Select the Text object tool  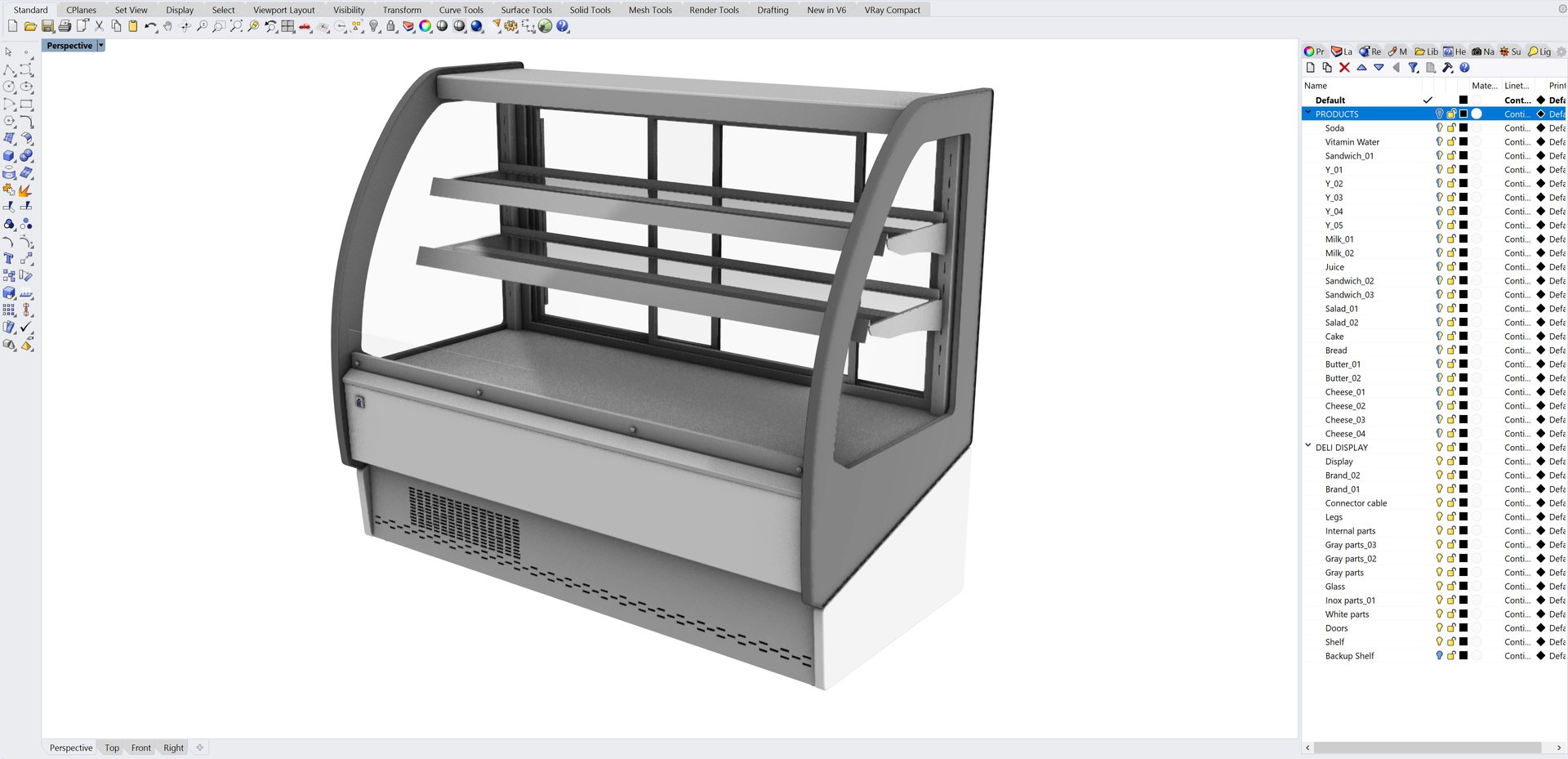click(10, 258)
